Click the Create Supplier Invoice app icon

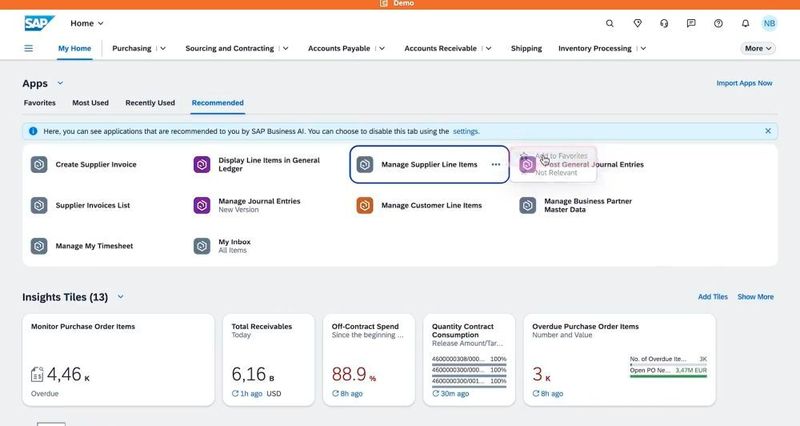point(39,164)
